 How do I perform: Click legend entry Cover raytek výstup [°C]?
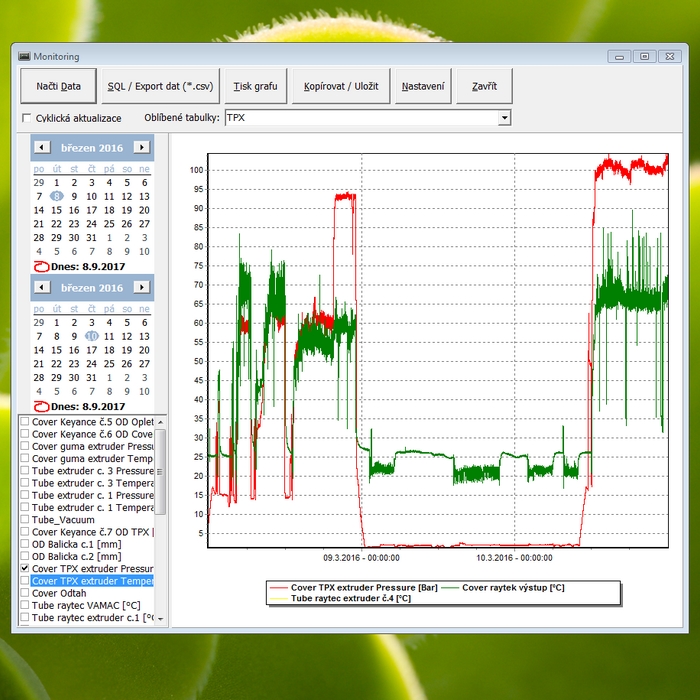[x=513, y=588]
